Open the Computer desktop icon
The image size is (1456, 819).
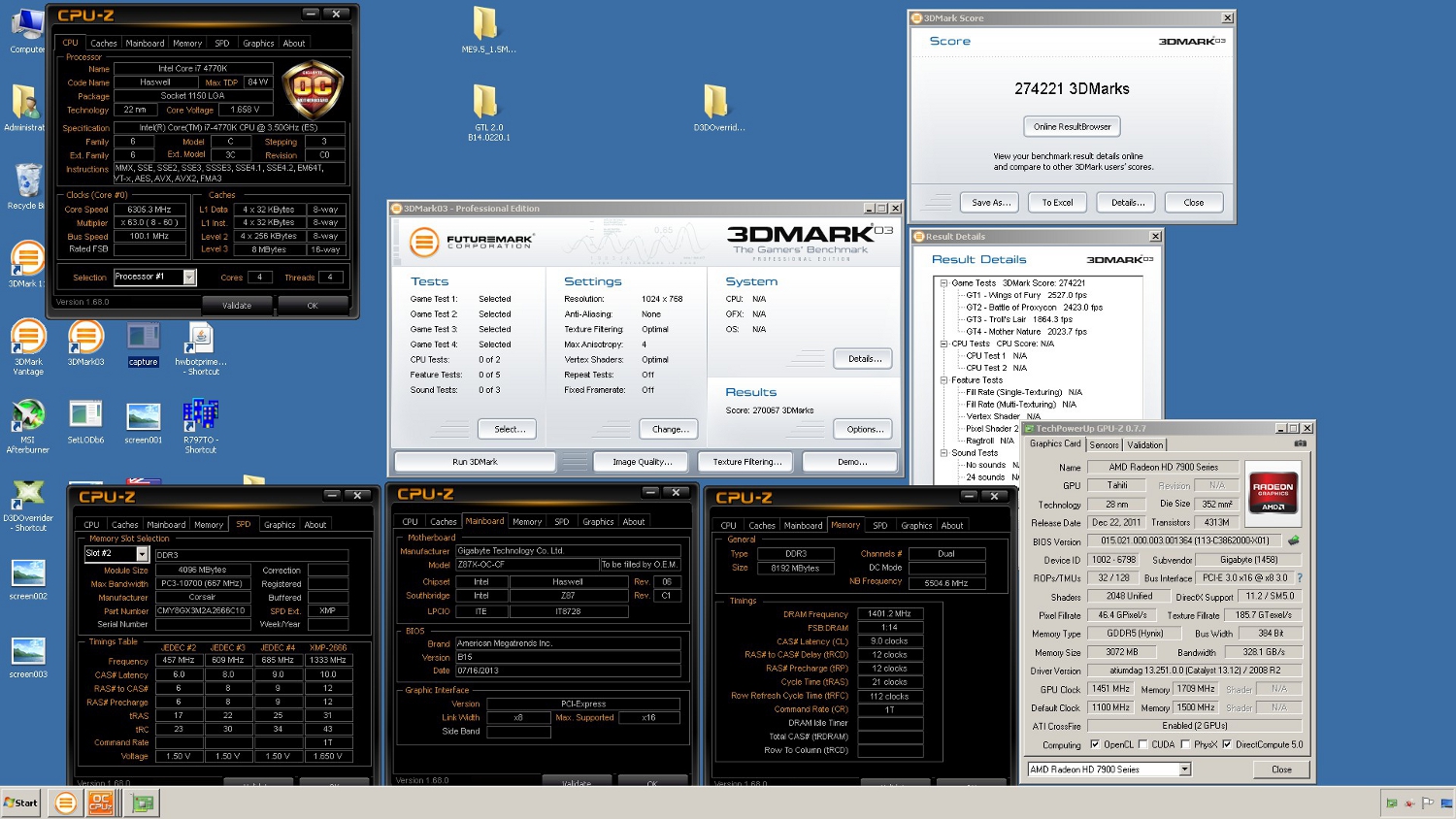point(27,31)
